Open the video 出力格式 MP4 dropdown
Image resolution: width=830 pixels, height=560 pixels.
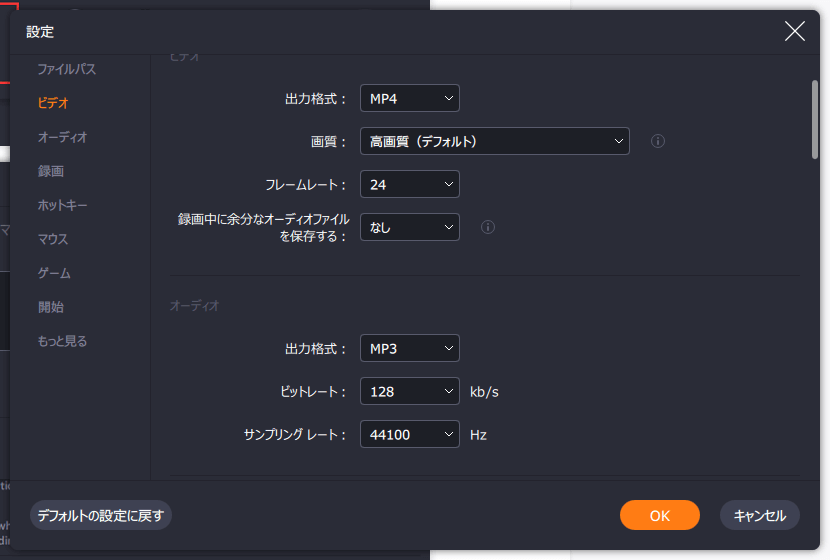(410, 98)
